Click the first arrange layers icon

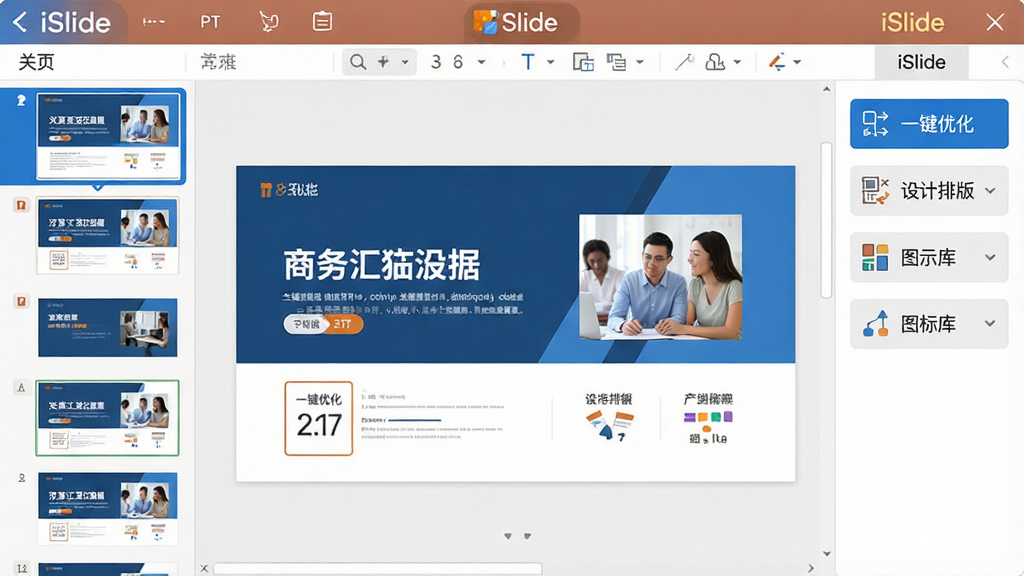pyautogui.click(x=583, y=62)
